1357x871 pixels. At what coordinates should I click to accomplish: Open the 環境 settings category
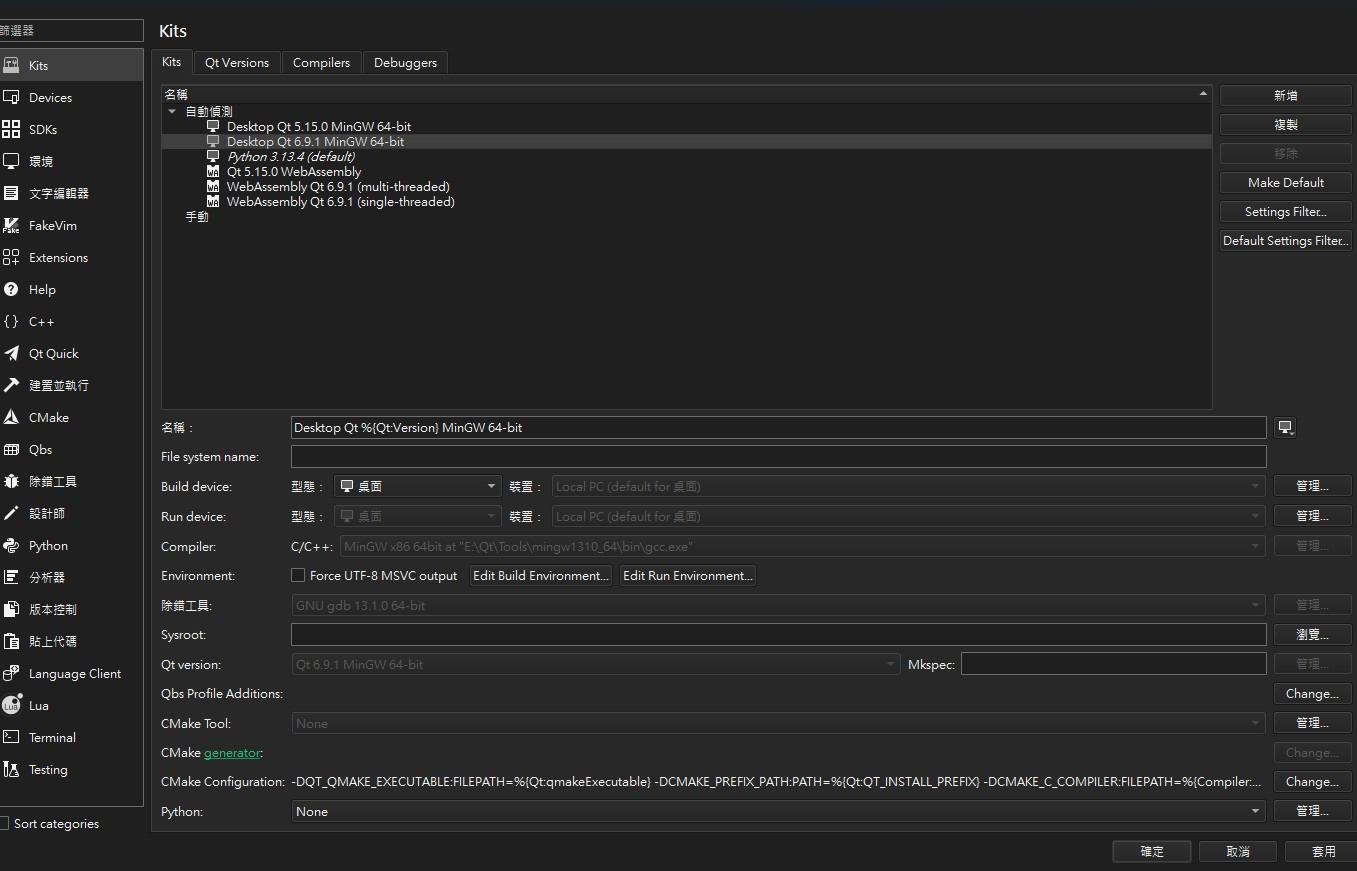click(x=71, y=161)
